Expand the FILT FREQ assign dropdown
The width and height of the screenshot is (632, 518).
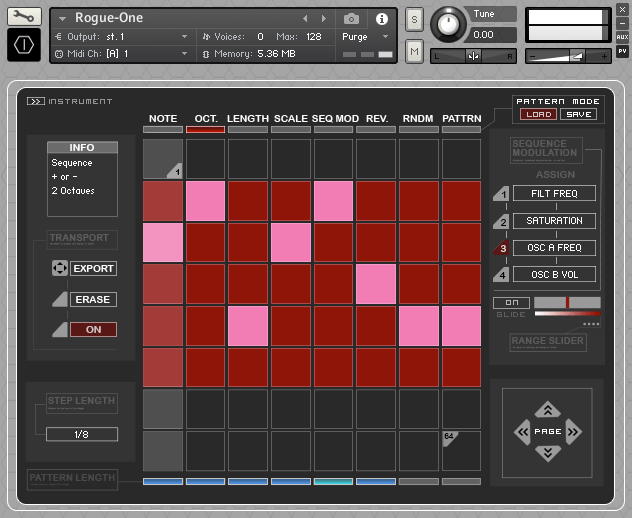(554, 194)
